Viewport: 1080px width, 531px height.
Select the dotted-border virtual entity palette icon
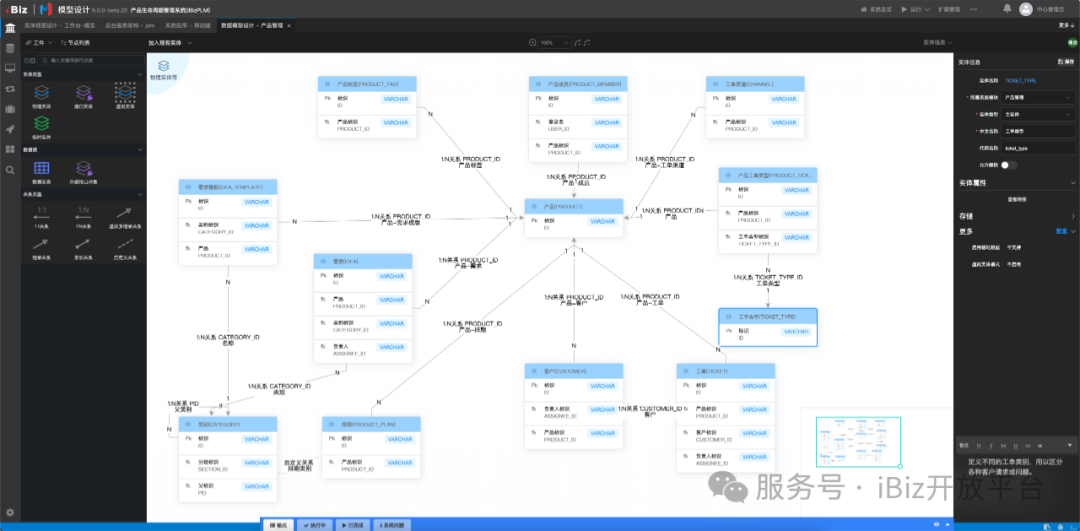[125, 92]
